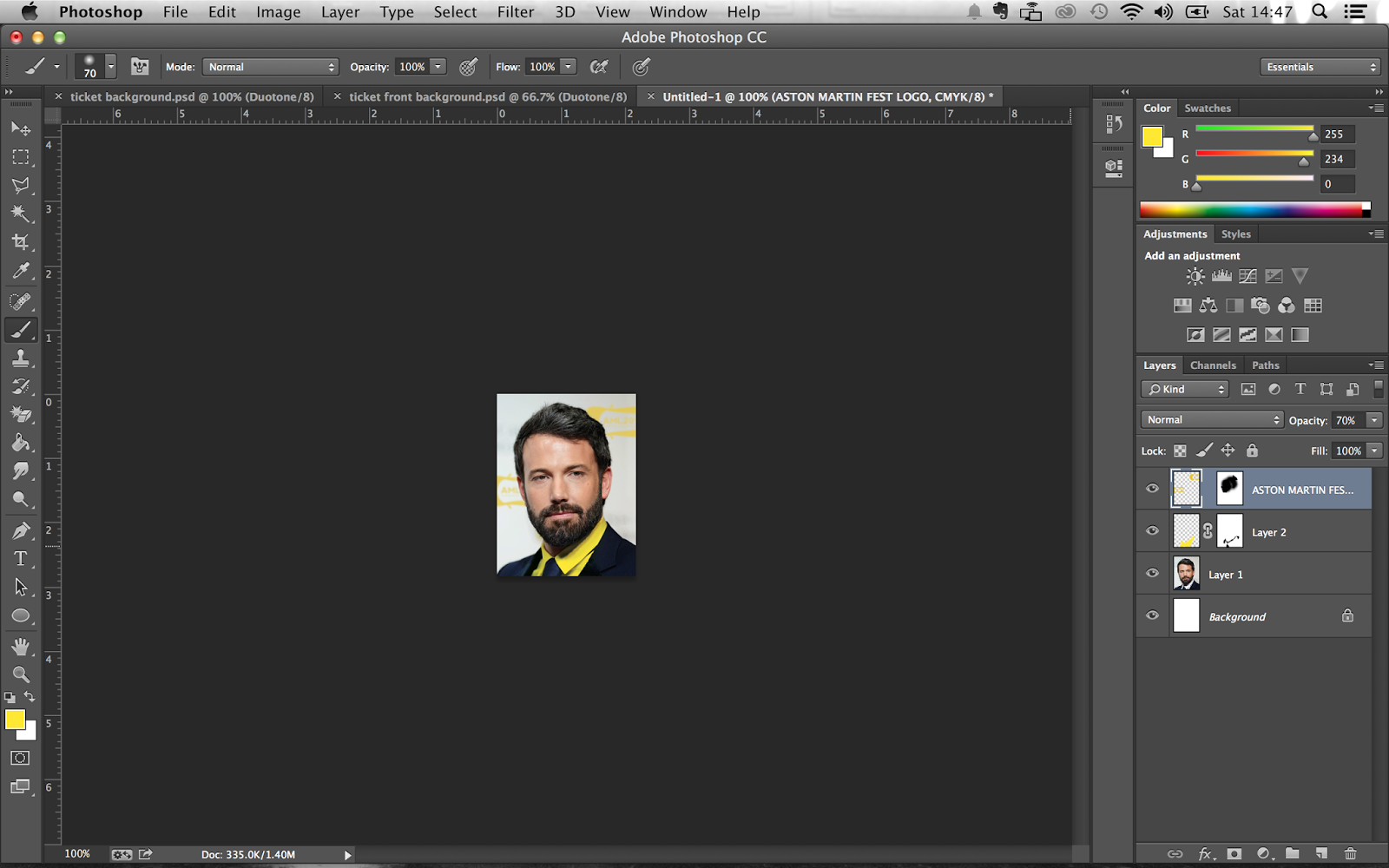Click the zoom percentage field in status bar

[x=77, y=854]
